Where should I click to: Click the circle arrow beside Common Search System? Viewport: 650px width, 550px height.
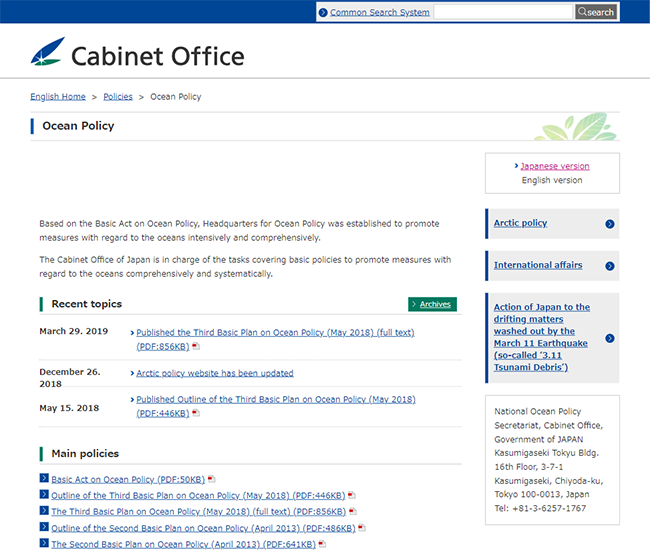[323, 12]
